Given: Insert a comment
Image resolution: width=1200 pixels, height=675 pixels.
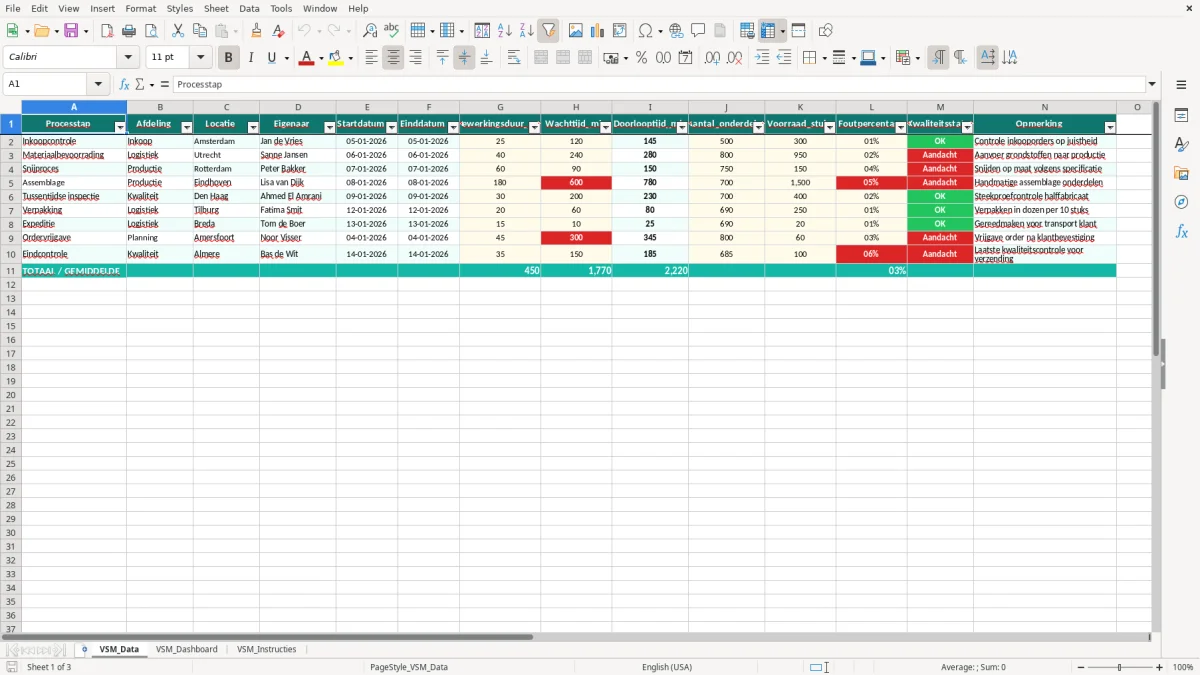Looking at the screenshot, I should 698,31.
